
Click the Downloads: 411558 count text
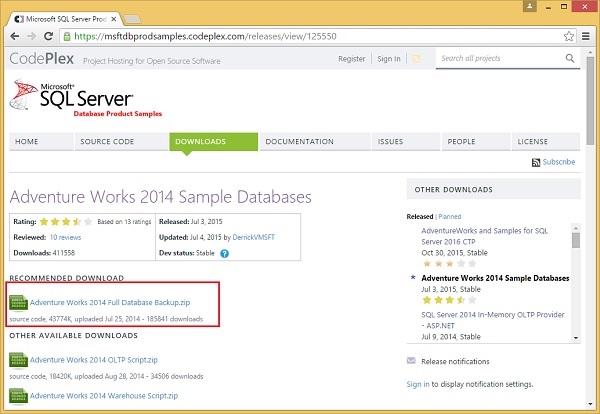tap(44, 253)
